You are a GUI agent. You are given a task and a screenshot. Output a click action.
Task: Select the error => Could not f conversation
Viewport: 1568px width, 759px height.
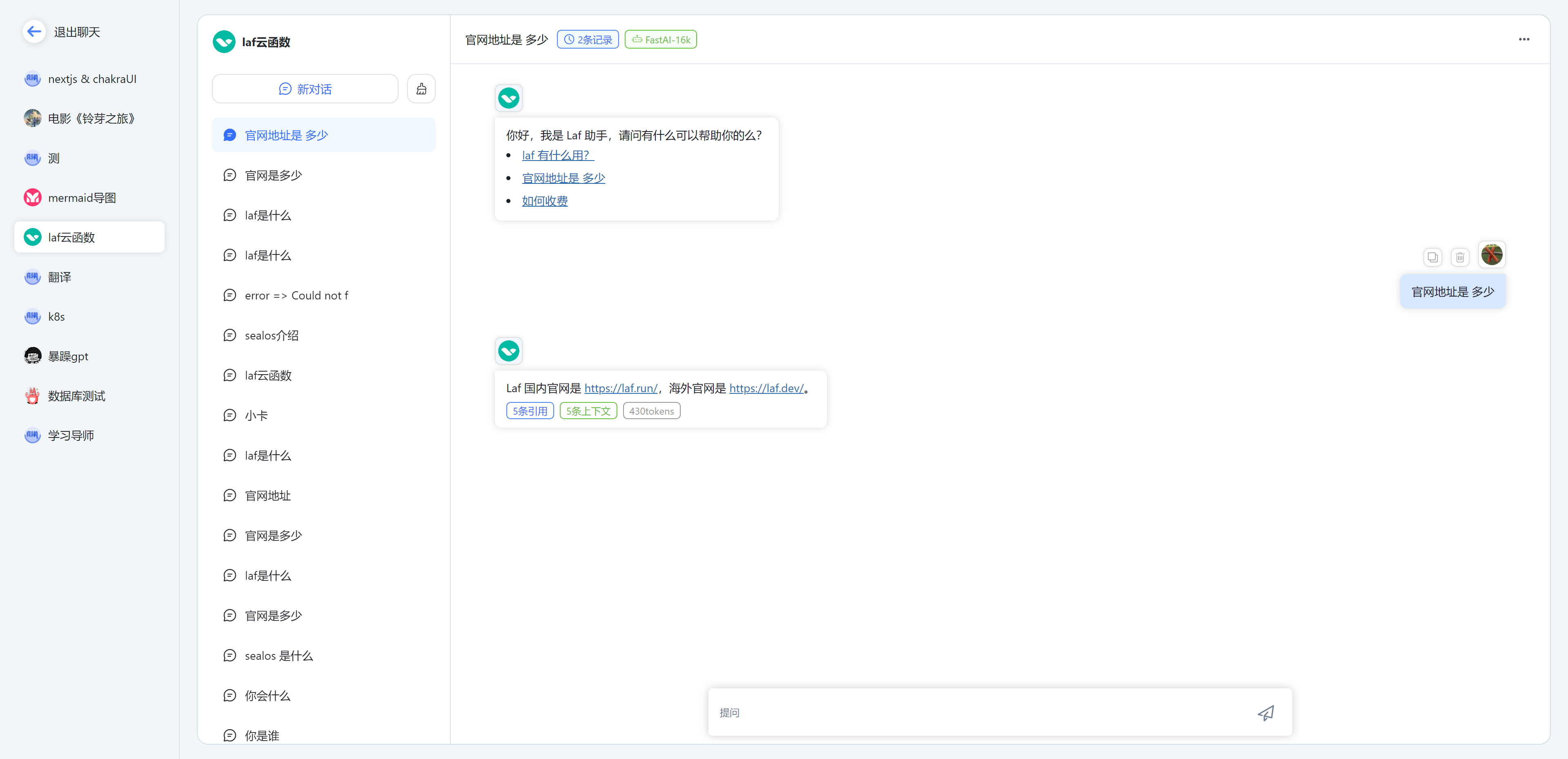point(296,295)
